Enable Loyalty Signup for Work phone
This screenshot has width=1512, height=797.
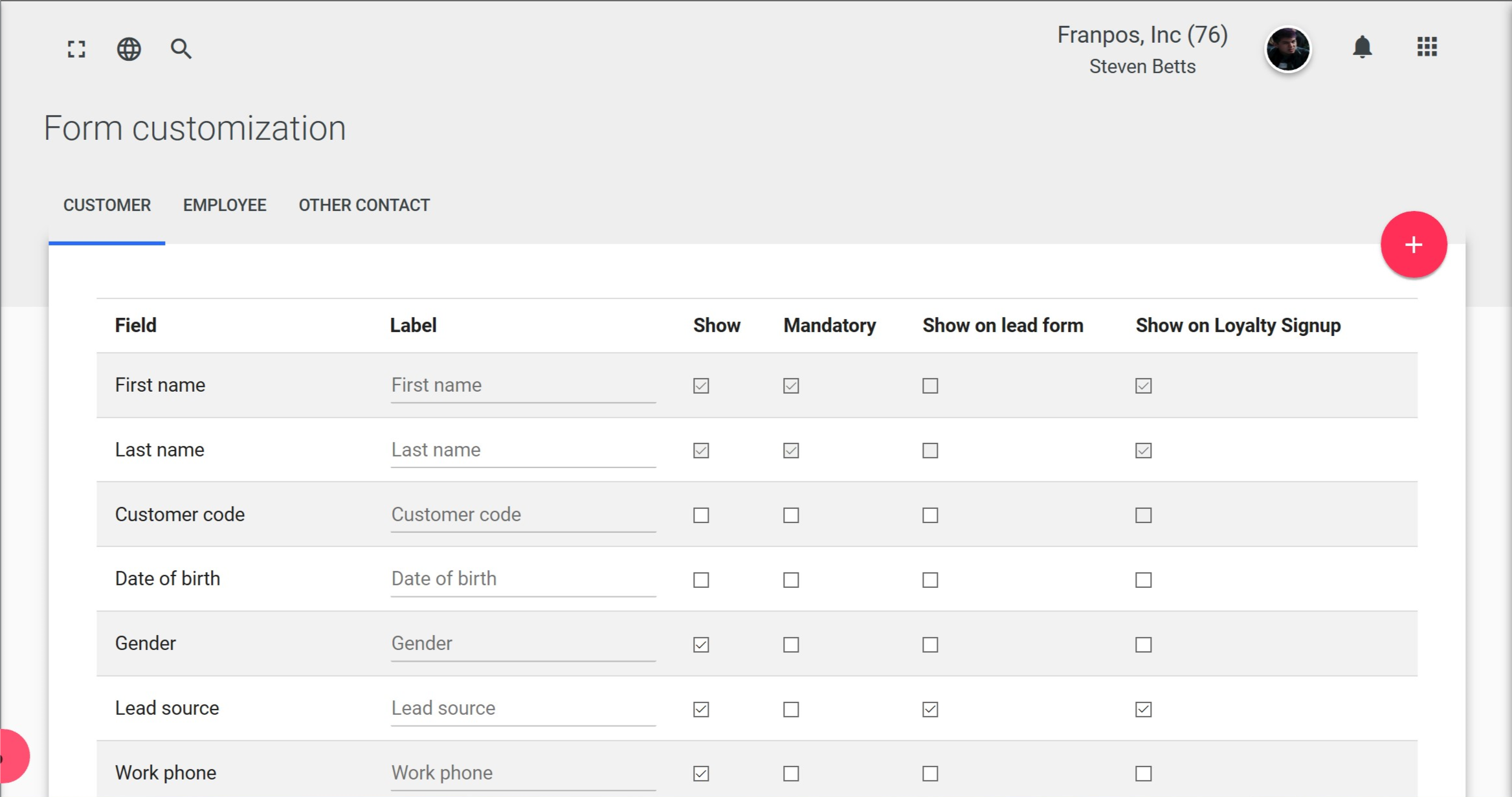pyautogui.click(x=1143, y=774)
